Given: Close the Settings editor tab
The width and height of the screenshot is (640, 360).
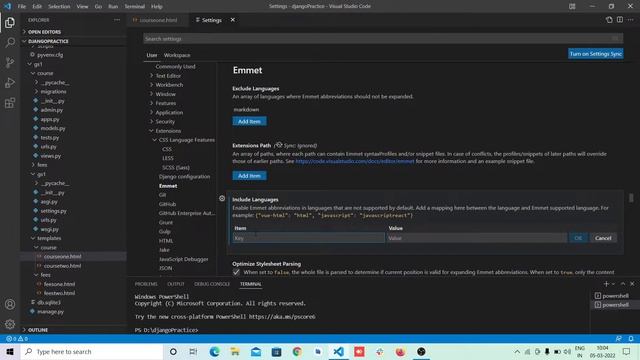Looking at the screenshot, I should click(x=233, y=20).
